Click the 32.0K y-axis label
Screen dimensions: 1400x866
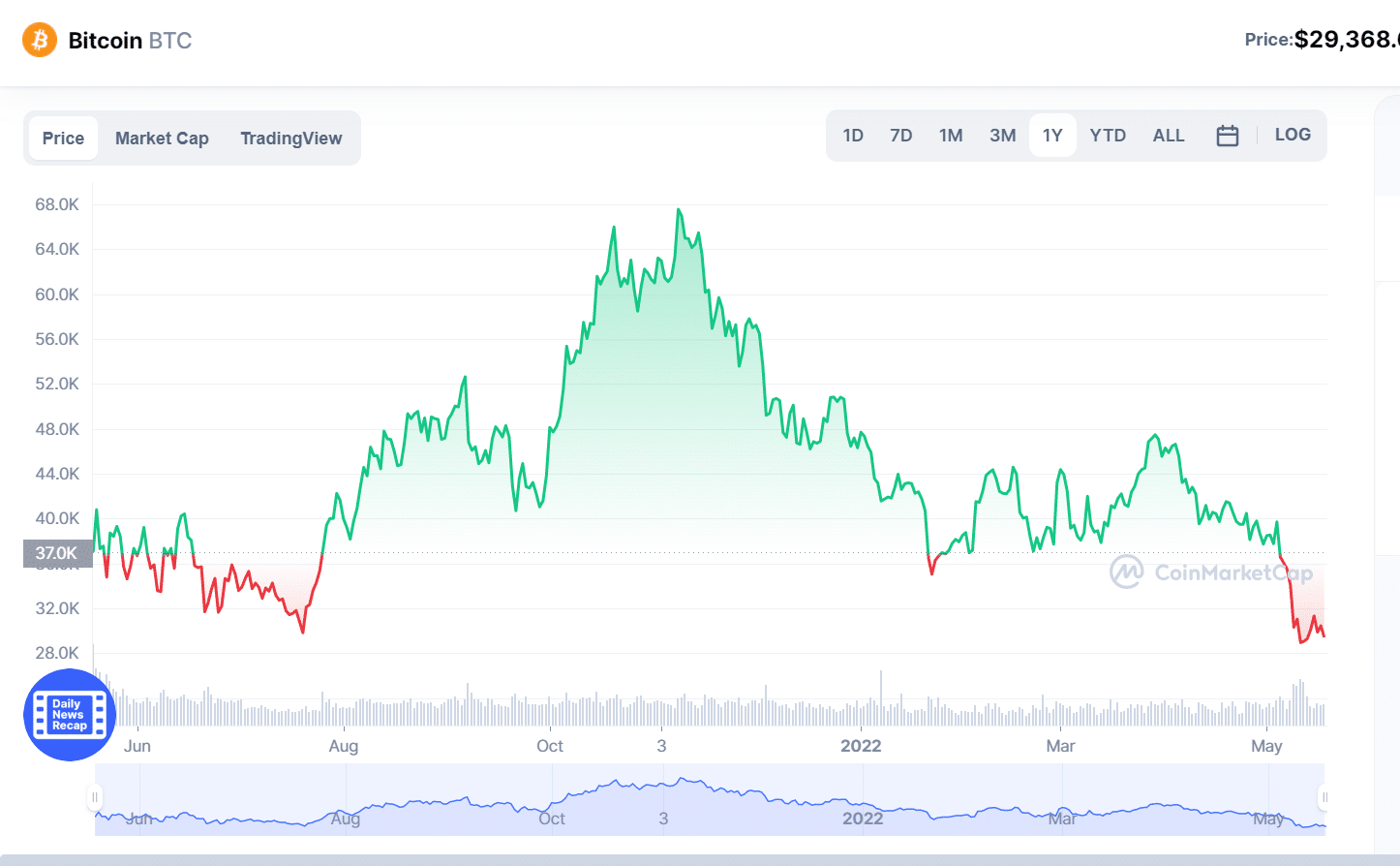57,608
